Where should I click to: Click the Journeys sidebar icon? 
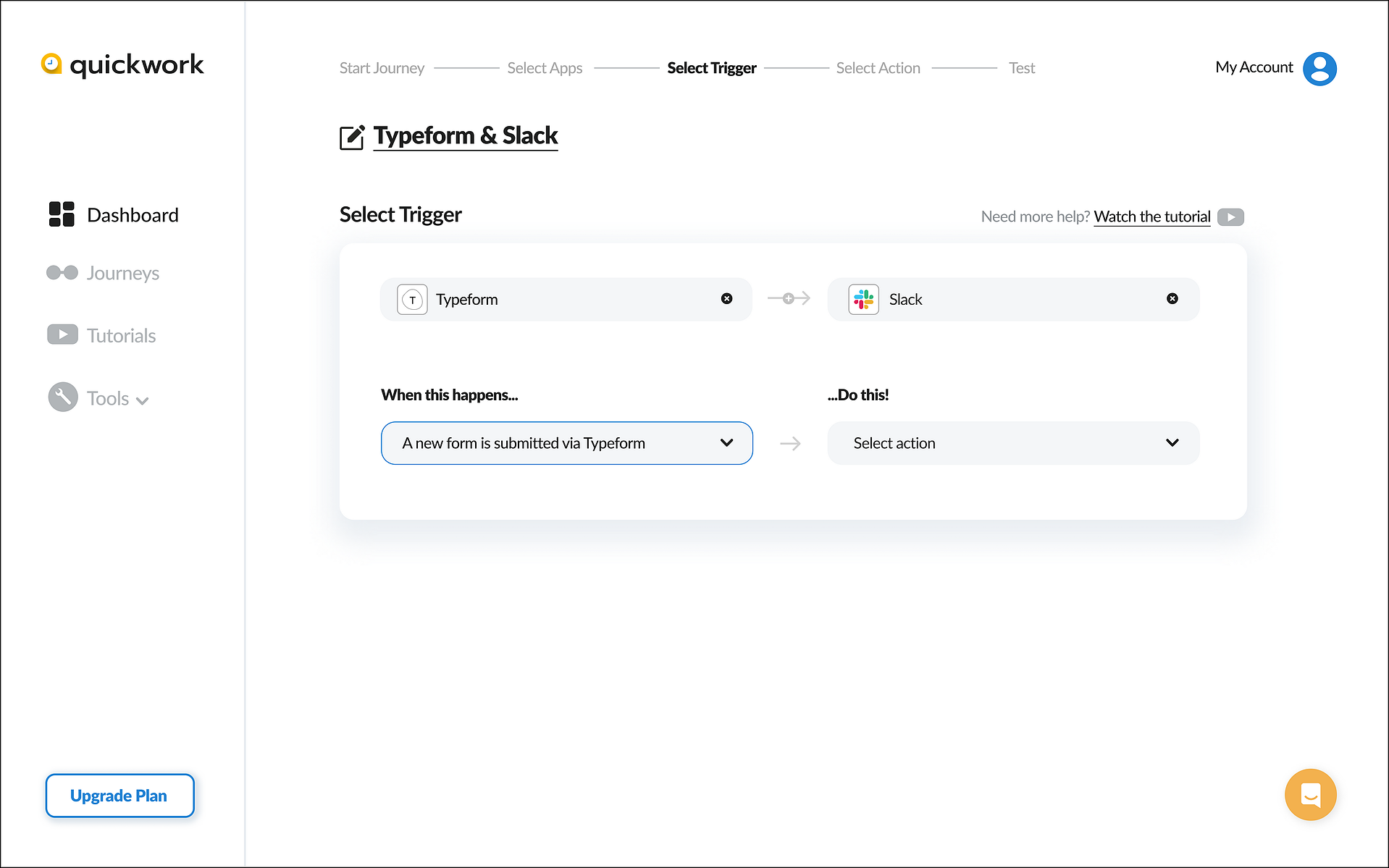(x=62, y=272)
